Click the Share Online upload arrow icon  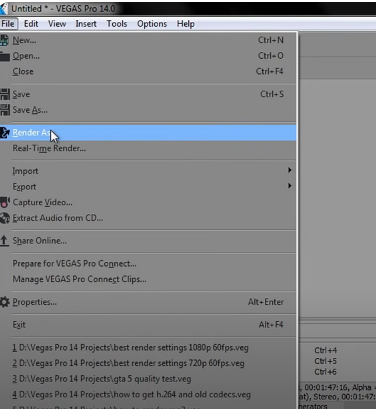[4, 241]
